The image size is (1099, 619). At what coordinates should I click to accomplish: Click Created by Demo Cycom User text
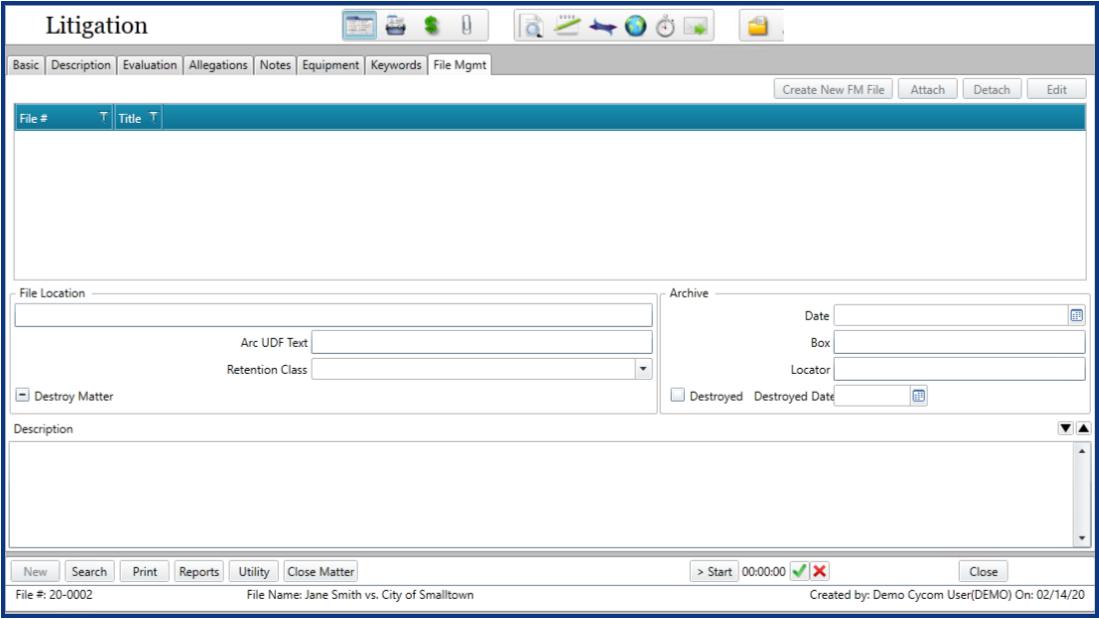(x=947, y=594)
